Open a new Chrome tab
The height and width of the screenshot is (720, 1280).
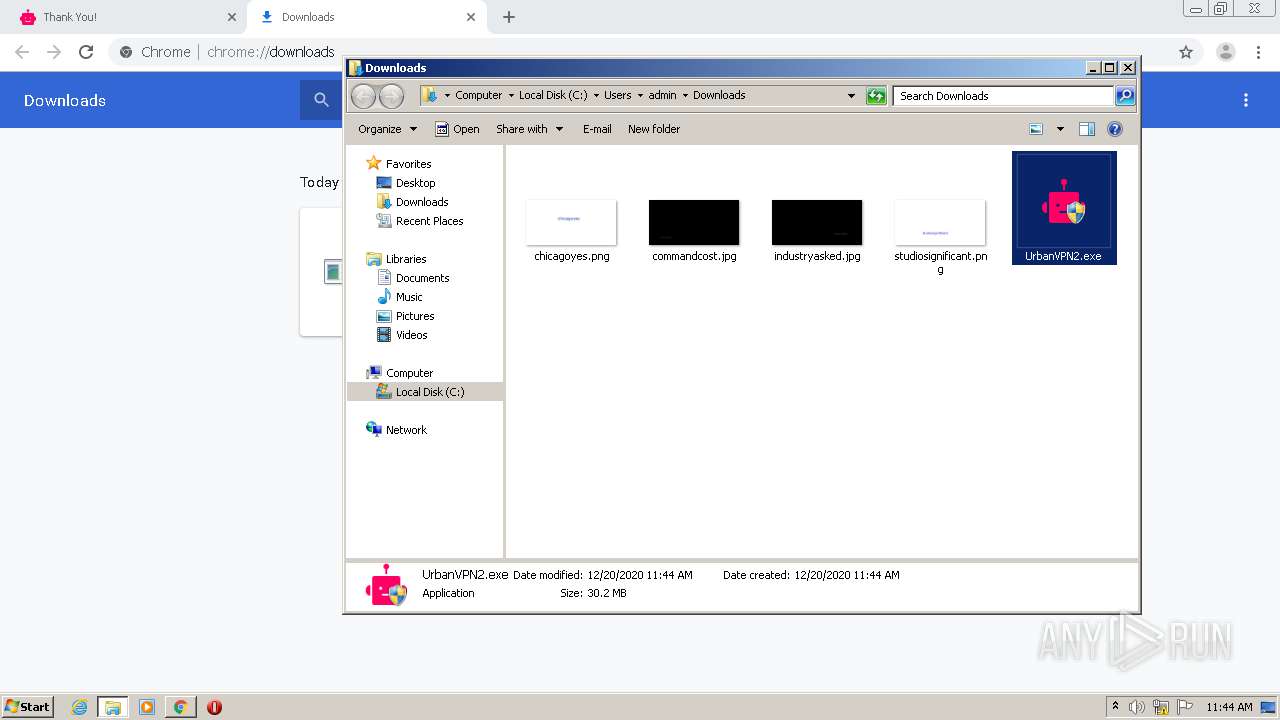(509, 17)
